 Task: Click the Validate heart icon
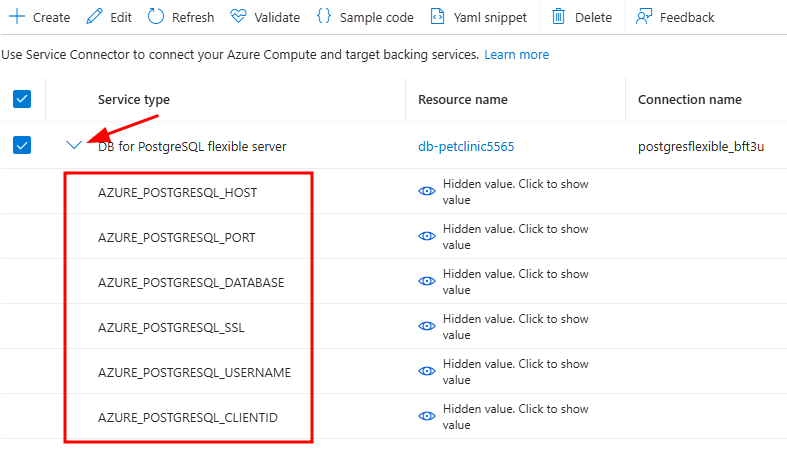tap(237, 17)
